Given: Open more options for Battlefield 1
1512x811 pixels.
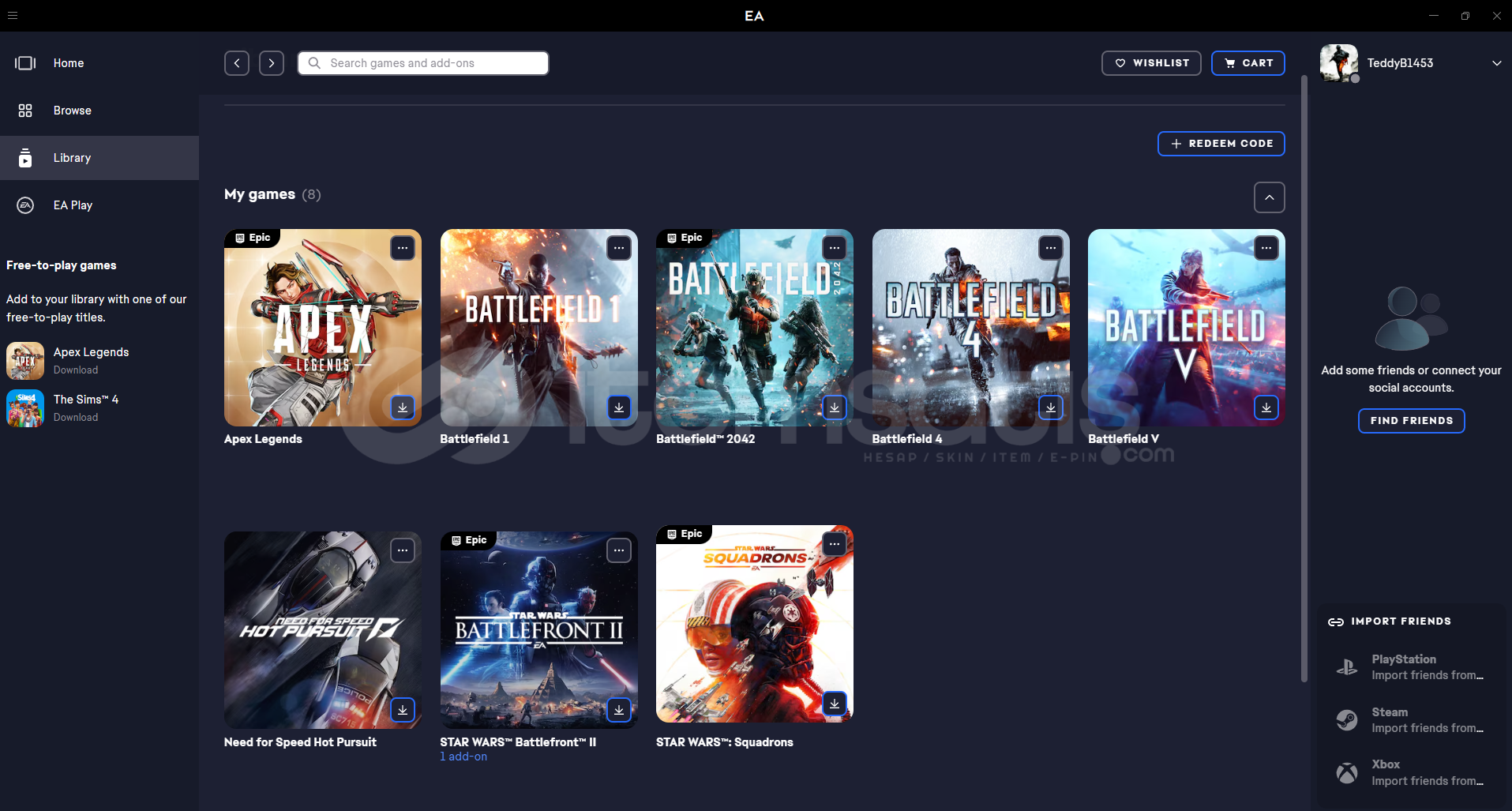Looking at the screenshot, I should point(619,248).
